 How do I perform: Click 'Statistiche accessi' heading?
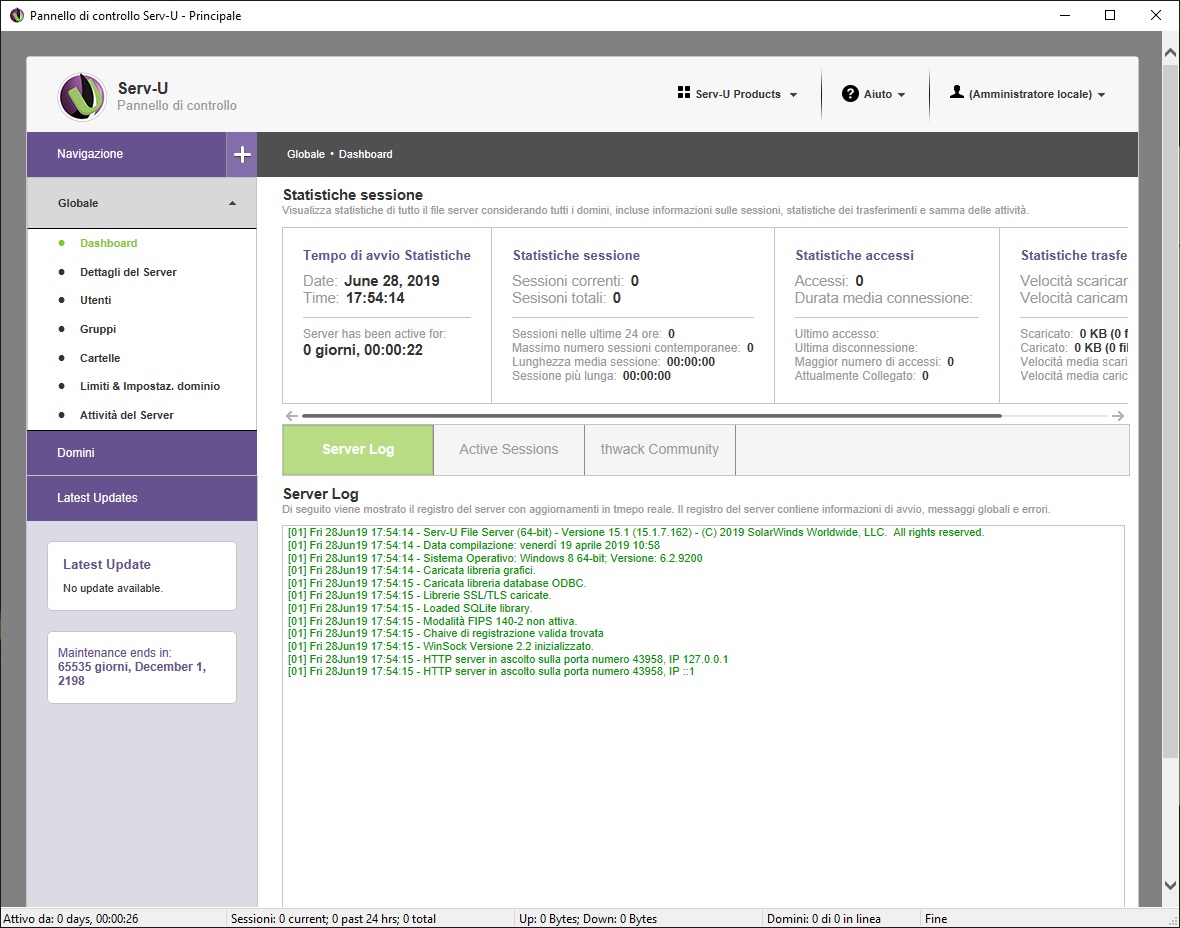(855, 255)
